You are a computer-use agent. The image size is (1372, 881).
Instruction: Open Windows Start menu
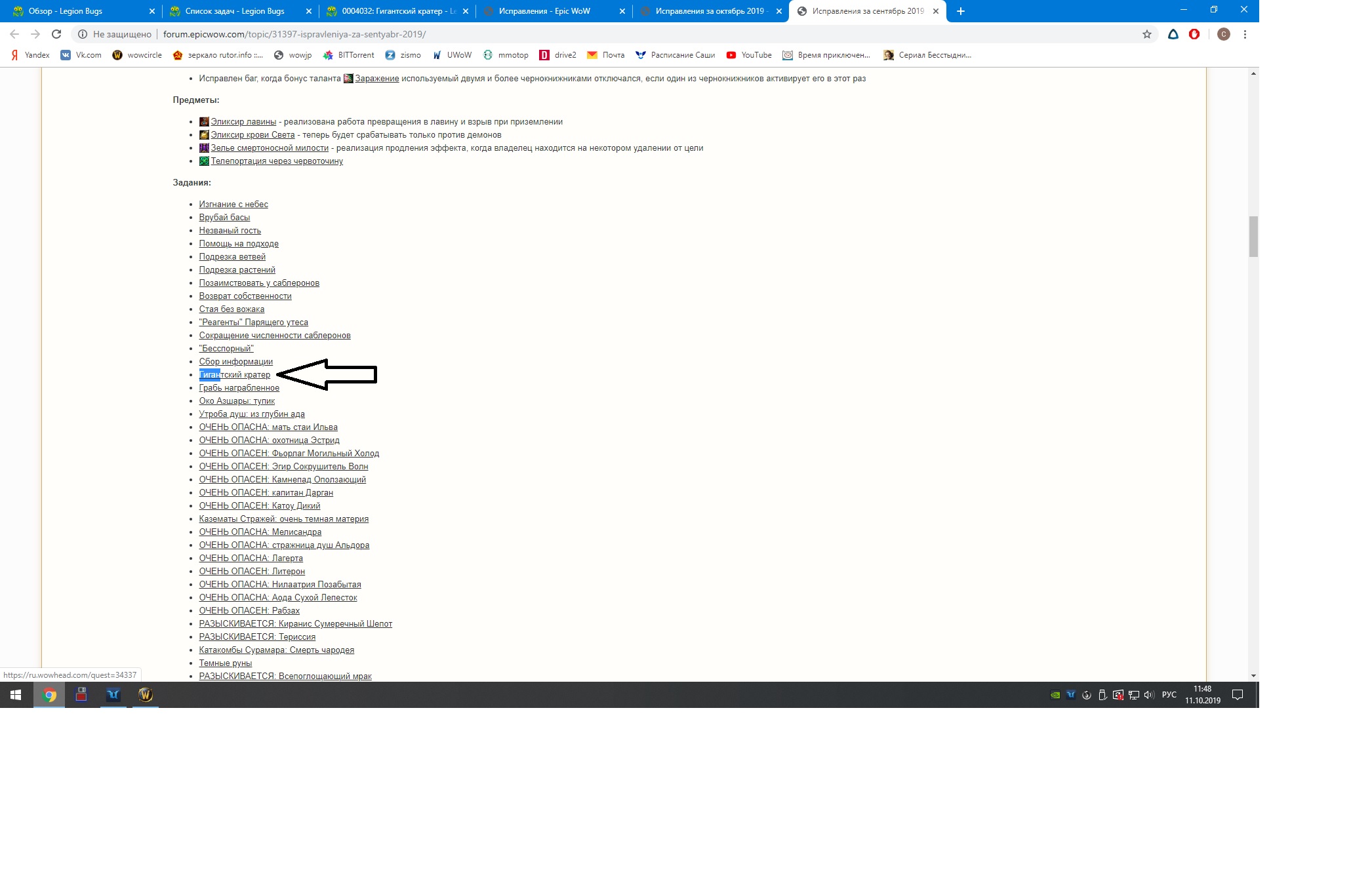[x=16, y=695]
